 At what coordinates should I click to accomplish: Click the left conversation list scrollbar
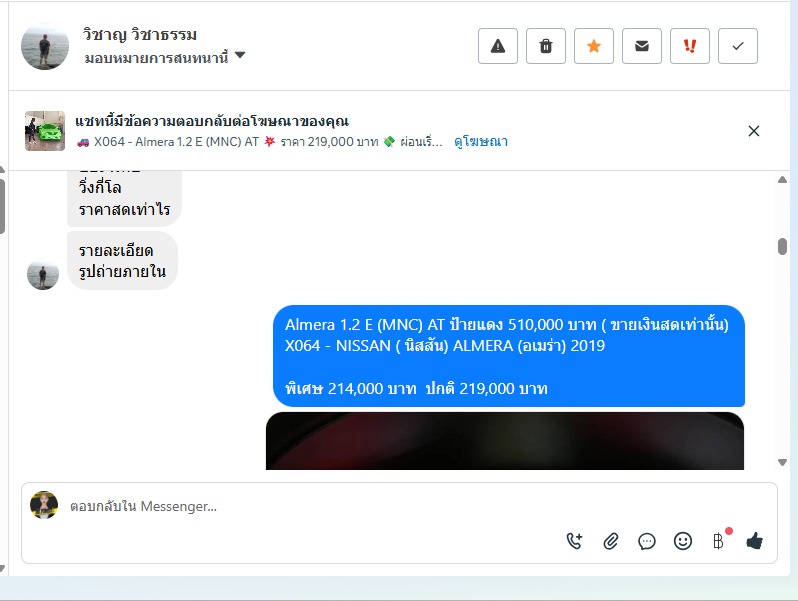pos(2,206)
